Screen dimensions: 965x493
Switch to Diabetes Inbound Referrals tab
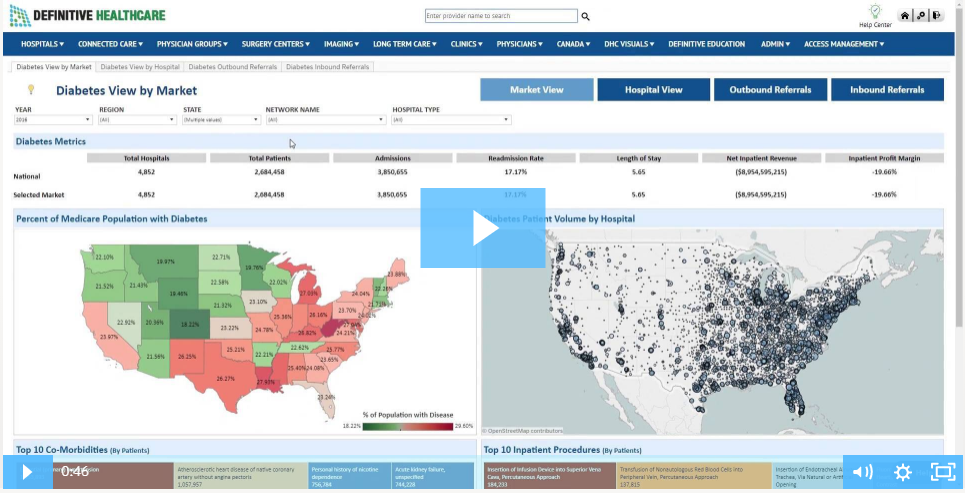coord(327,66)
